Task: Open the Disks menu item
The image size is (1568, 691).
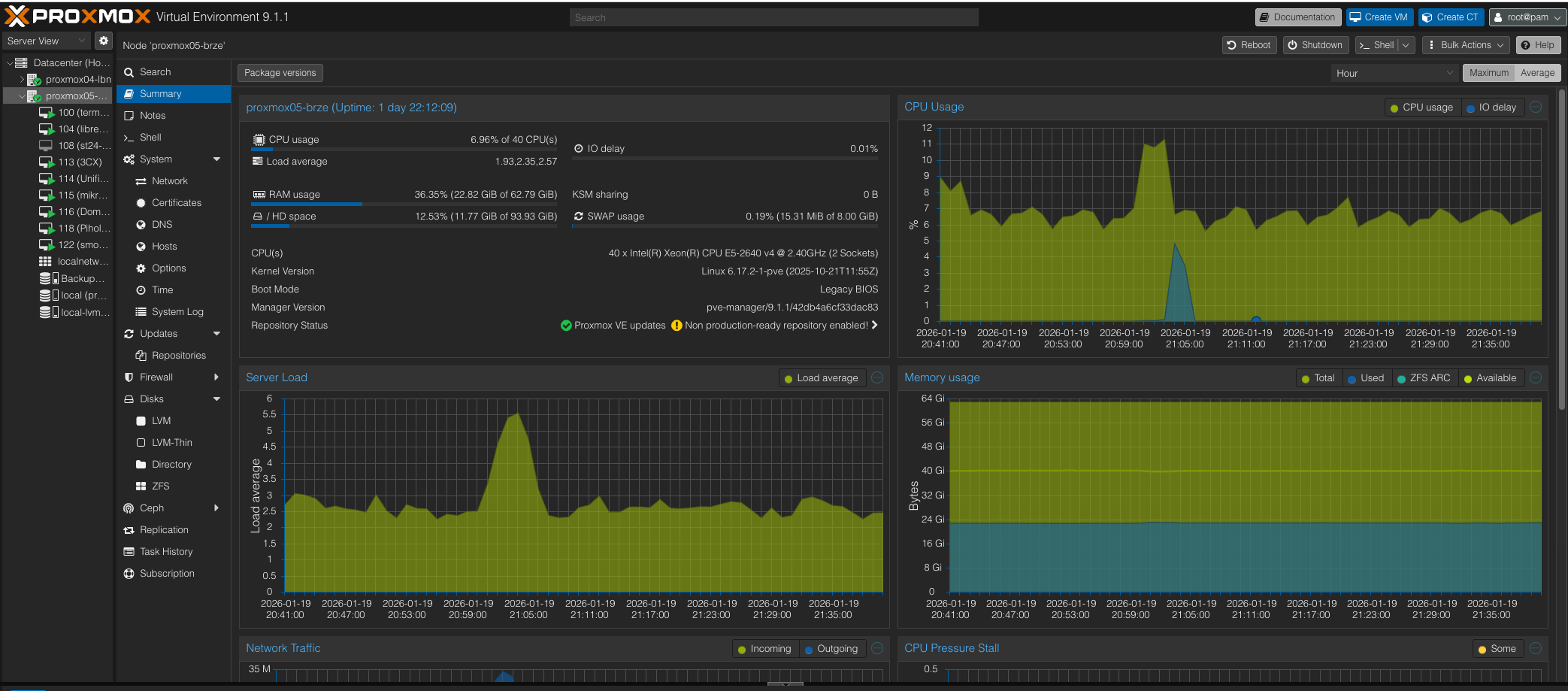Action: click(174, 399)
